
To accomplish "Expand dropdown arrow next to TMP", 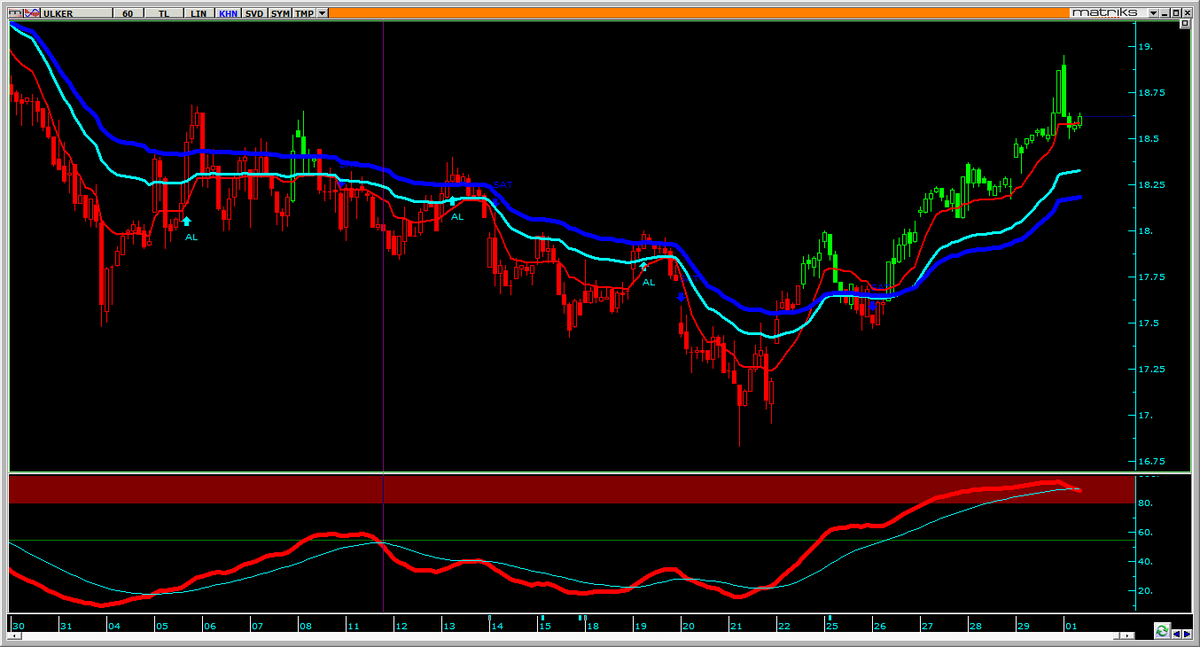I will point(322,13).
